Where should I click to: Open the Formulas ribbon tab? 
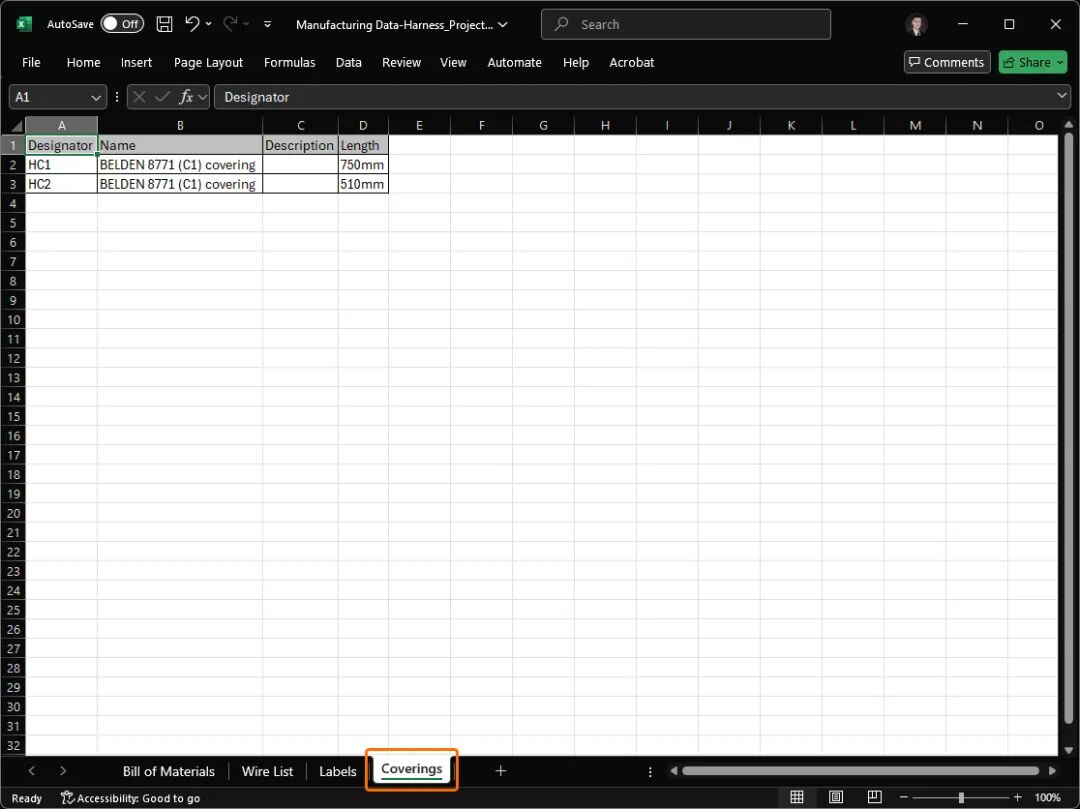[289, 62]
